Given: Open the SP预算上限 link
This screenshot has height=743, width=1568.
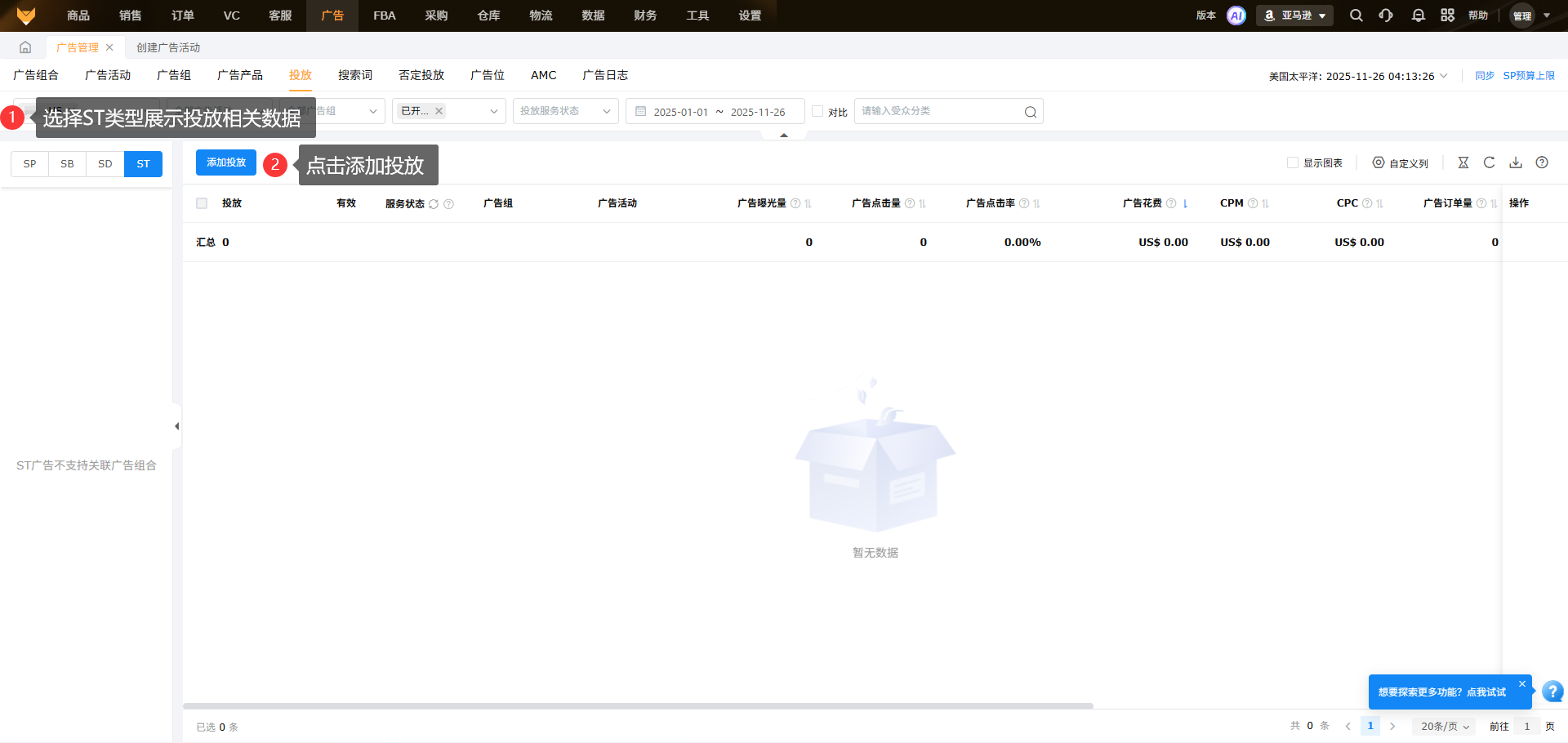Looking at the screenshot, I should pos(1529,76).
